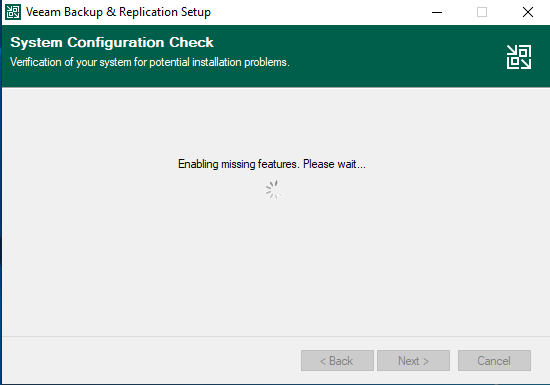Click the Veeam icon in the title bar
550x385 pixels.
point(13,12)
